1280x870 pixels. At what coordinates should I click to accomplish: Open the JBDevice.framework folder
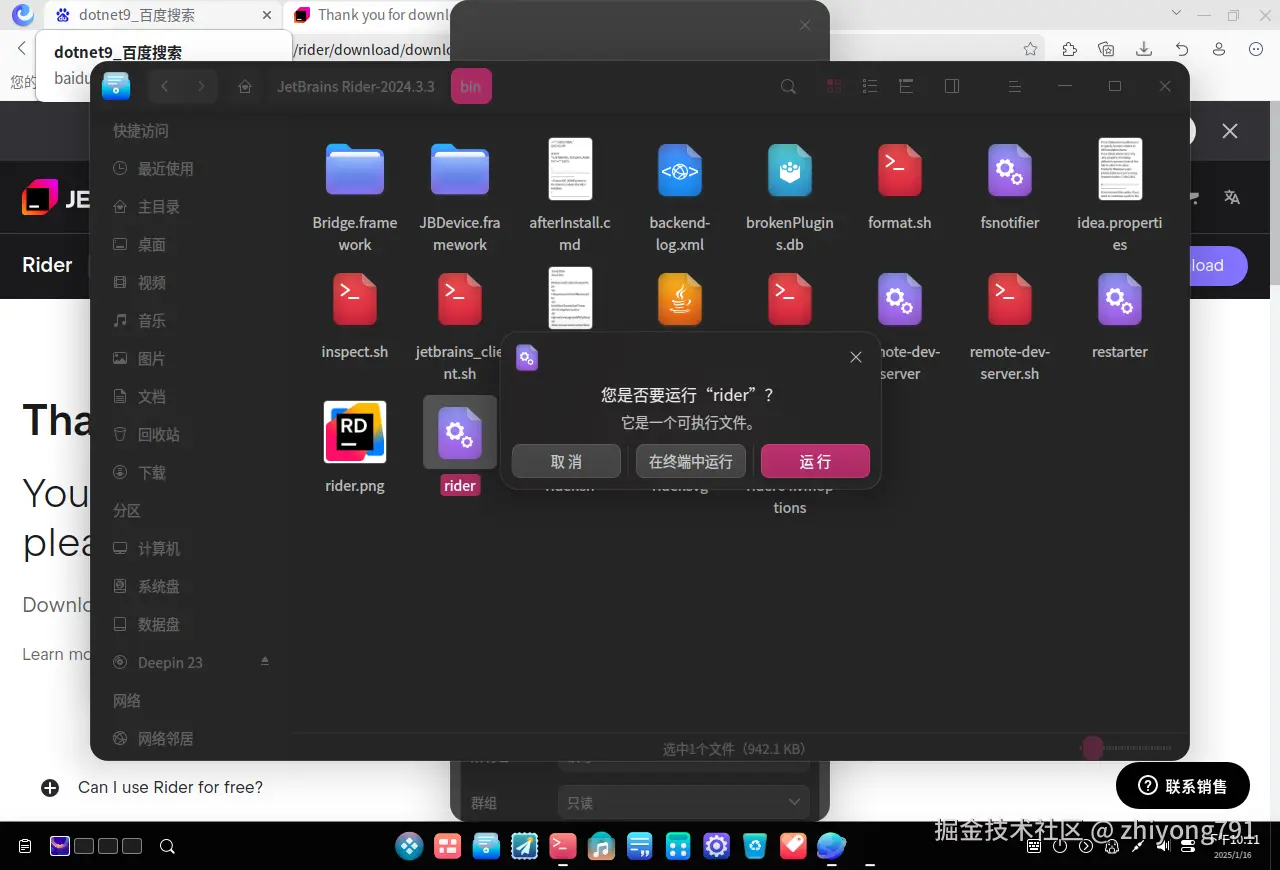click(x=460, y=170)
